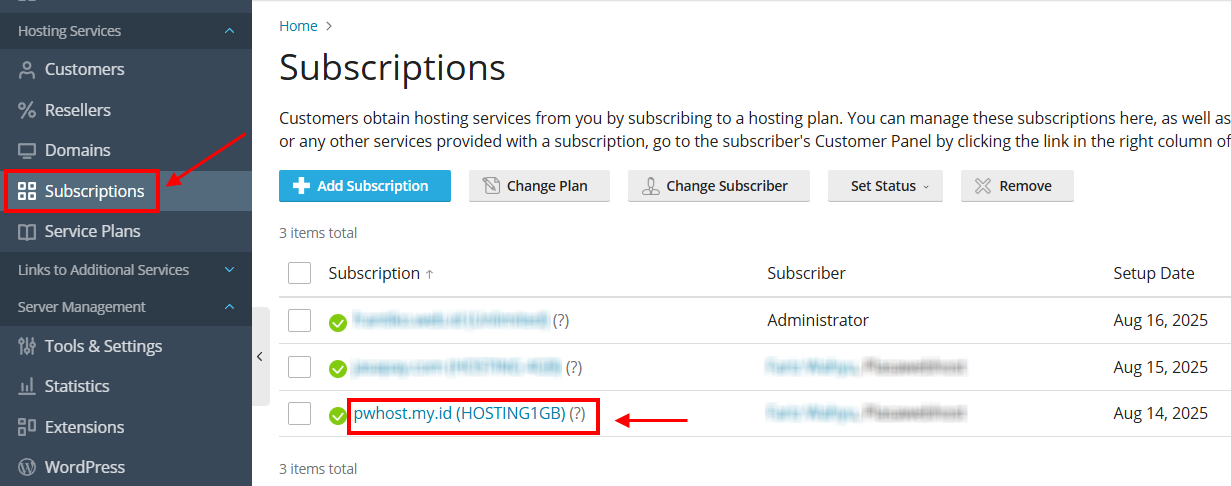Tick the checkbox for the Administrator subscription row

coord(299,320)
